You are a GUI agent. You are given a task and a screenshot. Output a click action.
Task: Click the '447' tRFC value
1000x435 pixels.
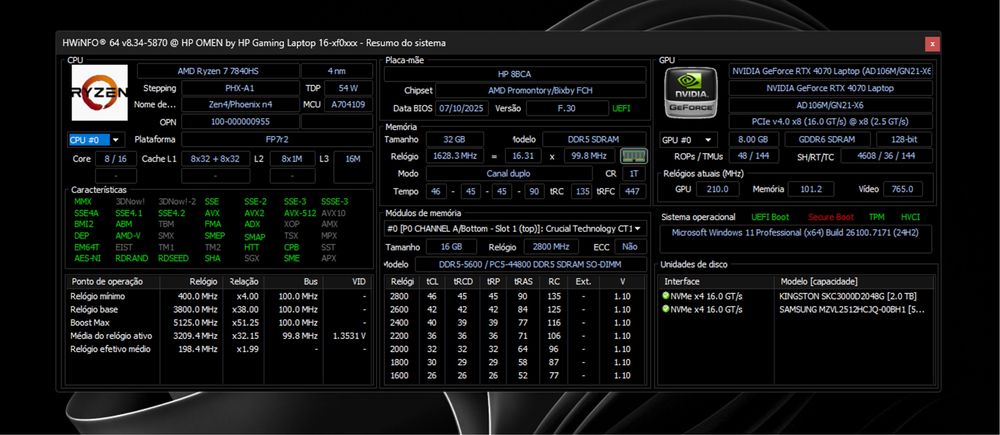[632, 191]
